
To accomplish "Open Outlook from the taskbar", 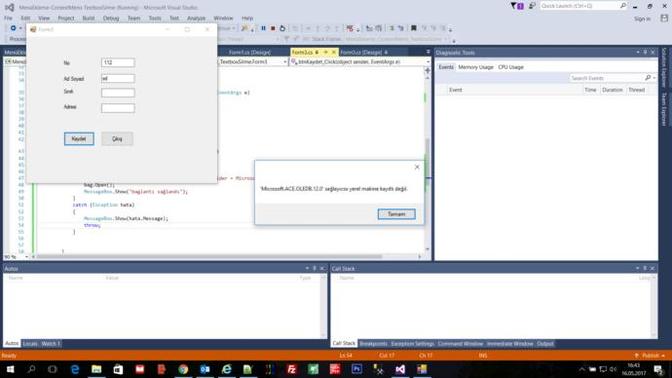I will (205, 369).
